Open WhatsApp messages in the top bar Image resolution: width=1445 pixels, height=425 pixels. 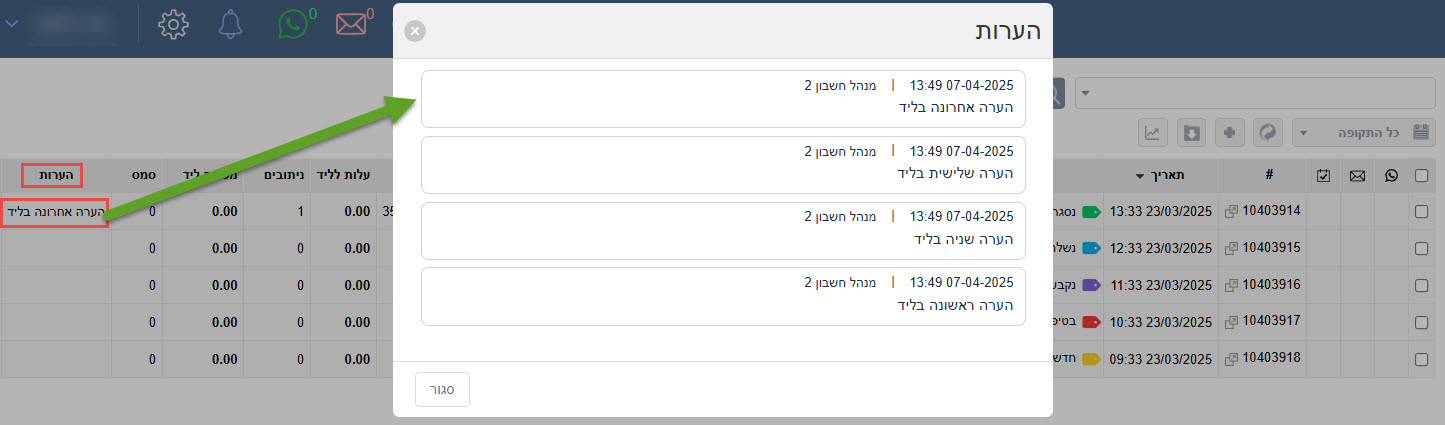coord(291,25)
